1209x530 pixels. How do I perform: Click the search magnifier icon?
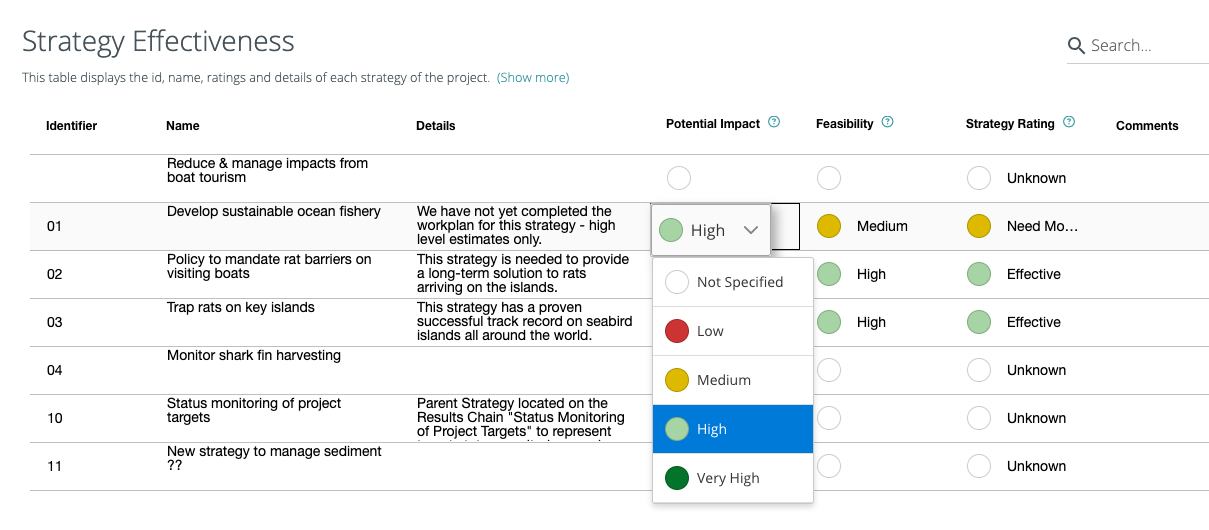pos(1076,45)
